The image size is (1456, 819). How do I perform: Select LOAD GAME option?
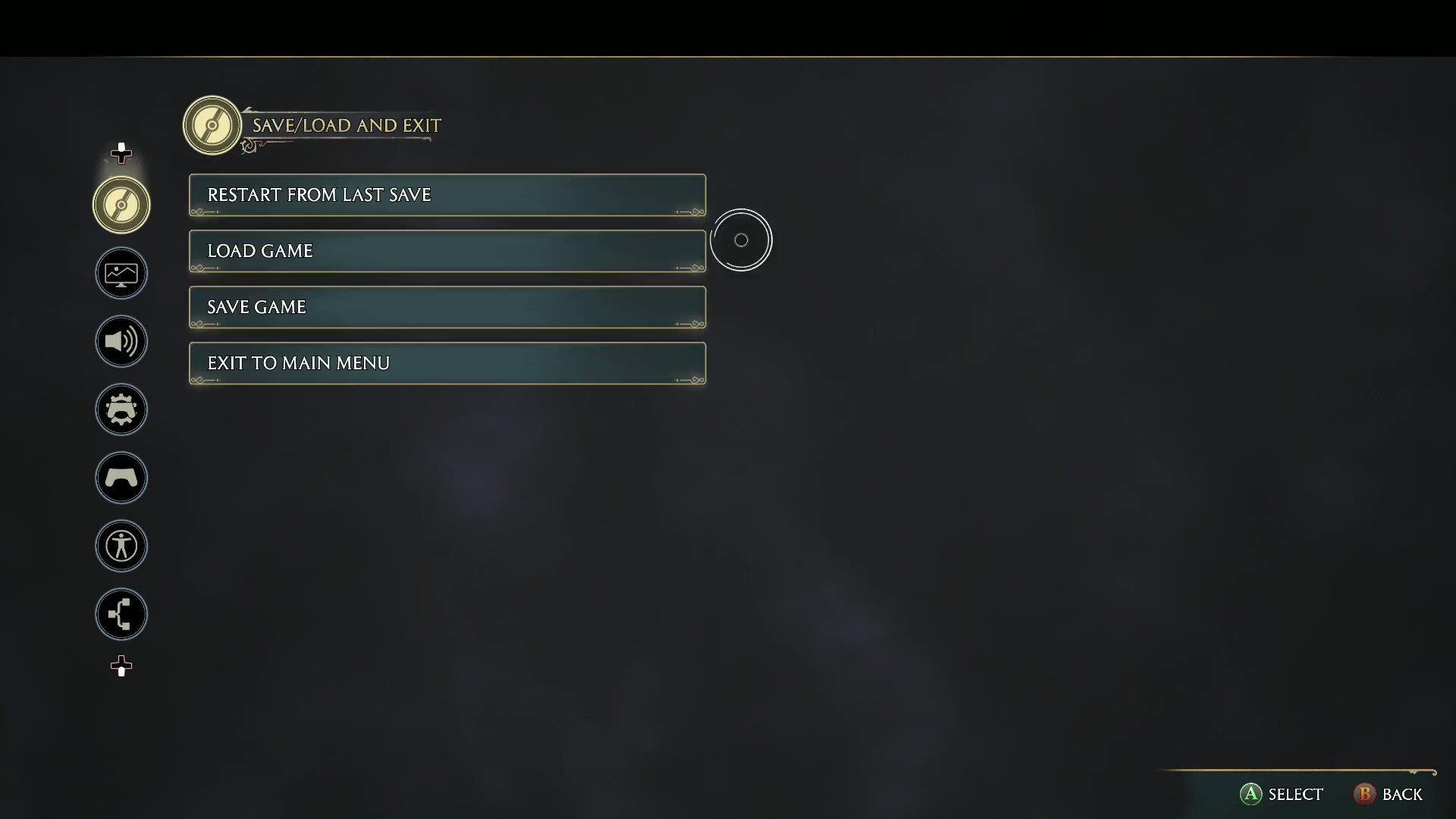tap(447, 250)
